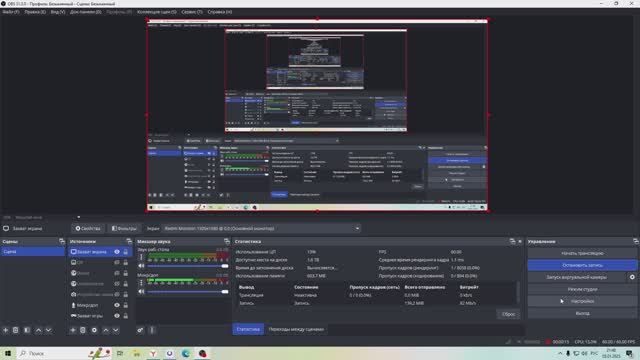This screenshot has height=360, width=640.
Task: Toggle visibility eye of Захват экрана source
Action: point(117,252)
